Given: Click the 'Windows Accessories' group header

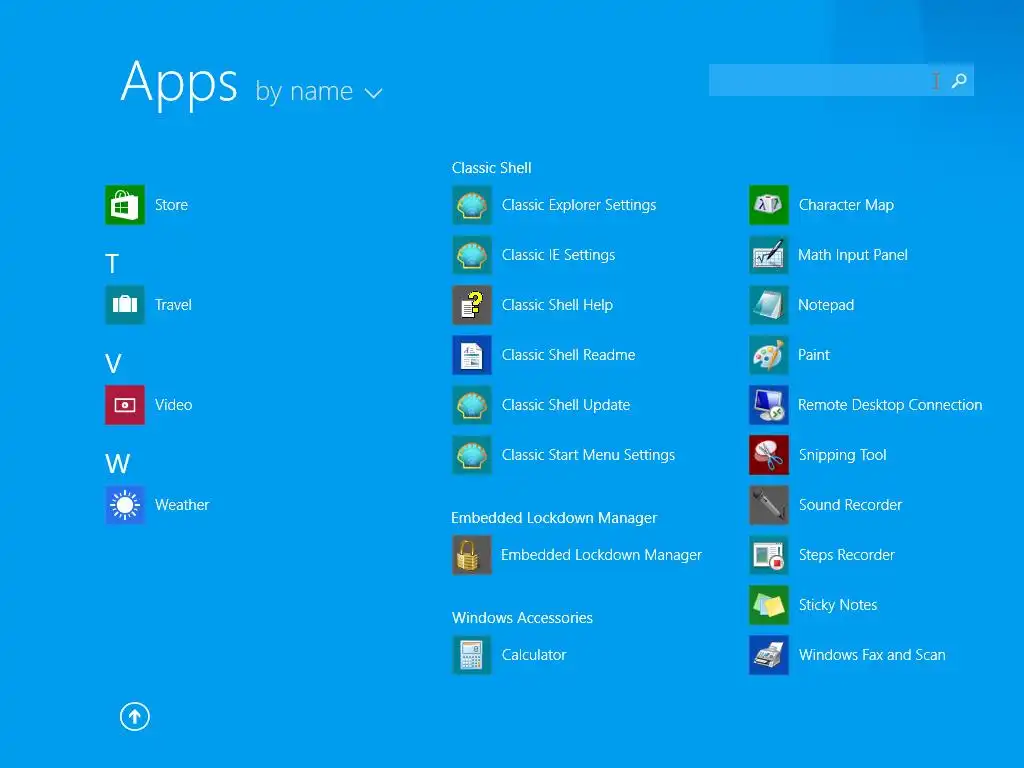Looking at the screenshot, I should pos(522,618).
